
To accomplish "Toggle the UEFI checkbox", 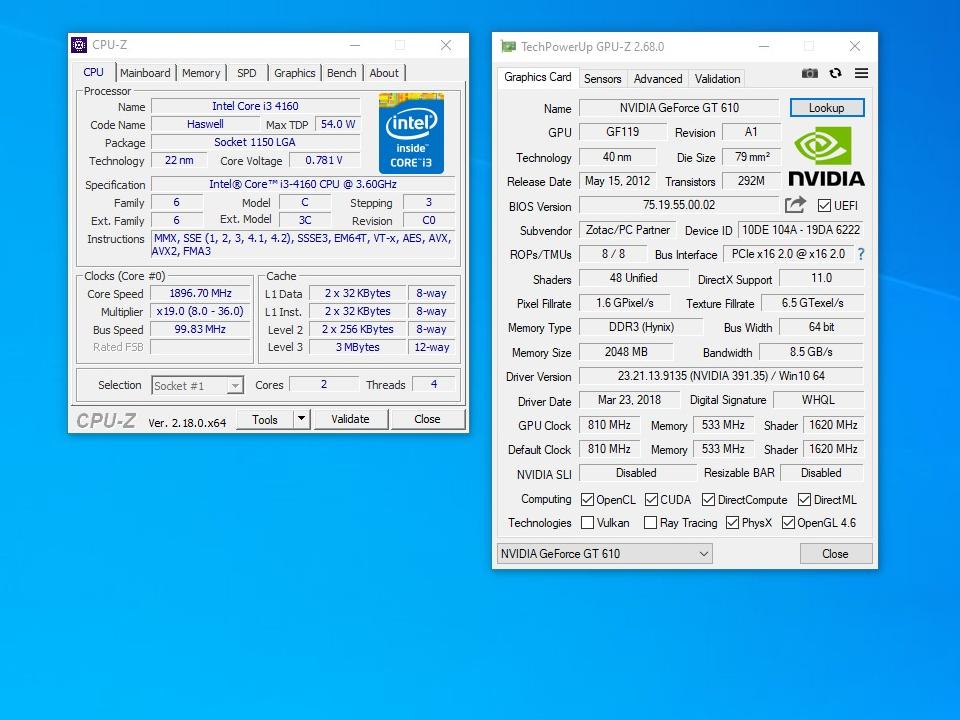I will click(824, 206).
